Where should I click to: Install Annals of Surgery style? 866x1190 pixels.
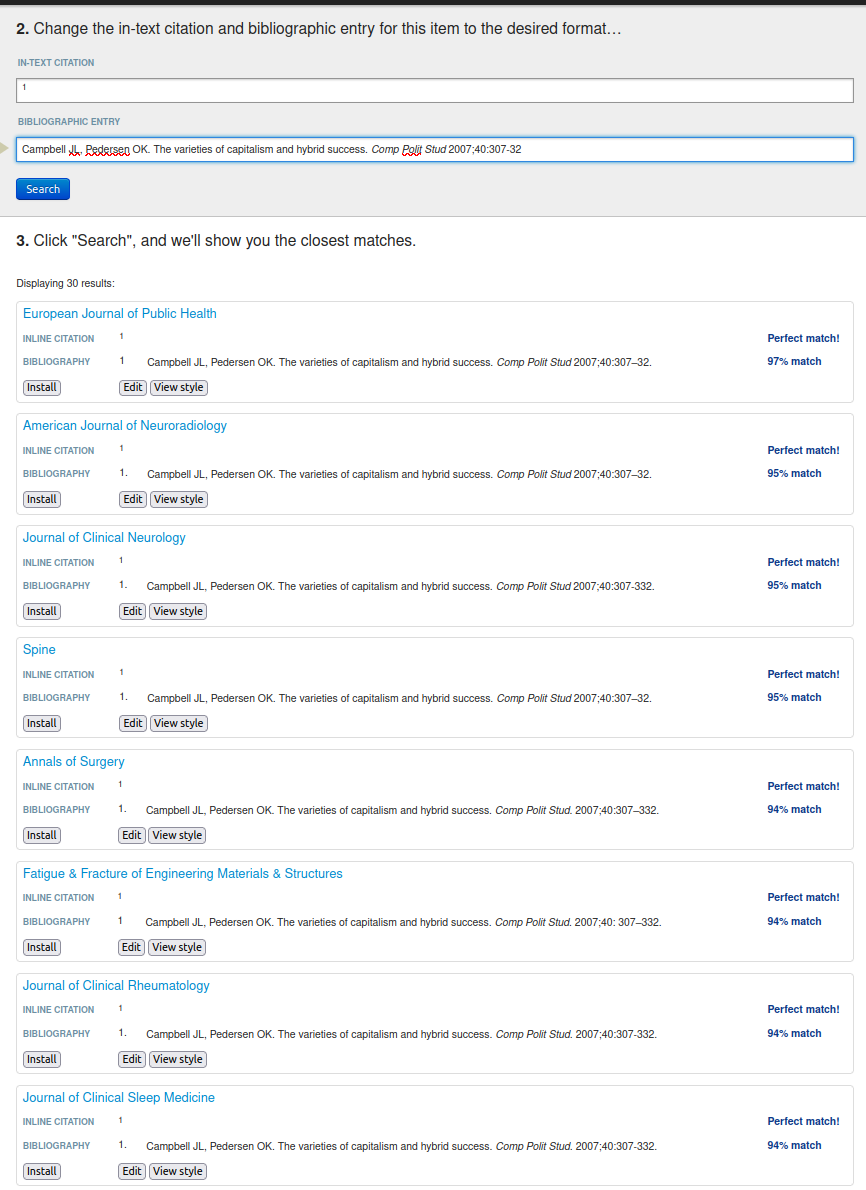(42, 835)
